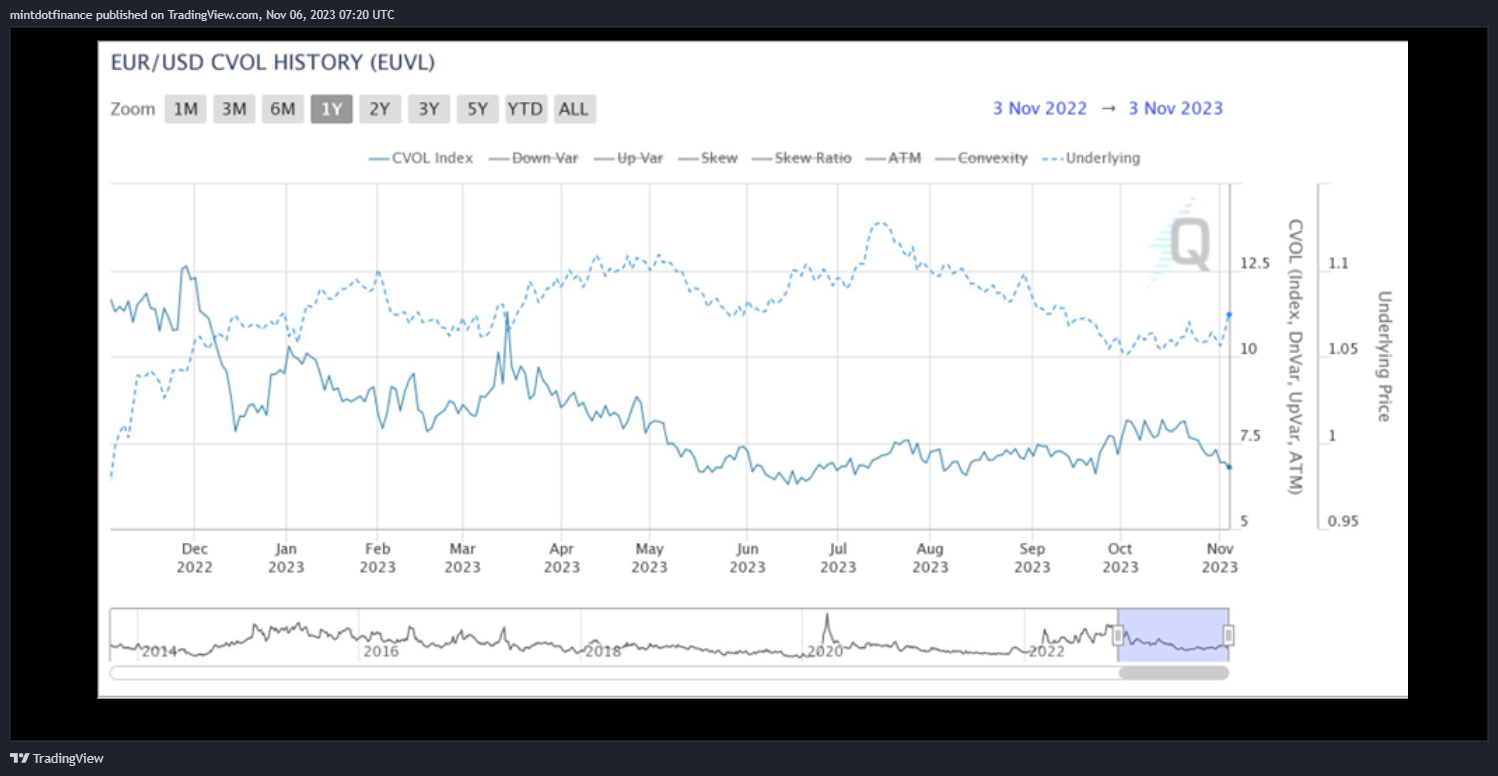Click the 2014 label in navigator
The height and width of the screenshot is (776, 1498).
pos(159,651)
